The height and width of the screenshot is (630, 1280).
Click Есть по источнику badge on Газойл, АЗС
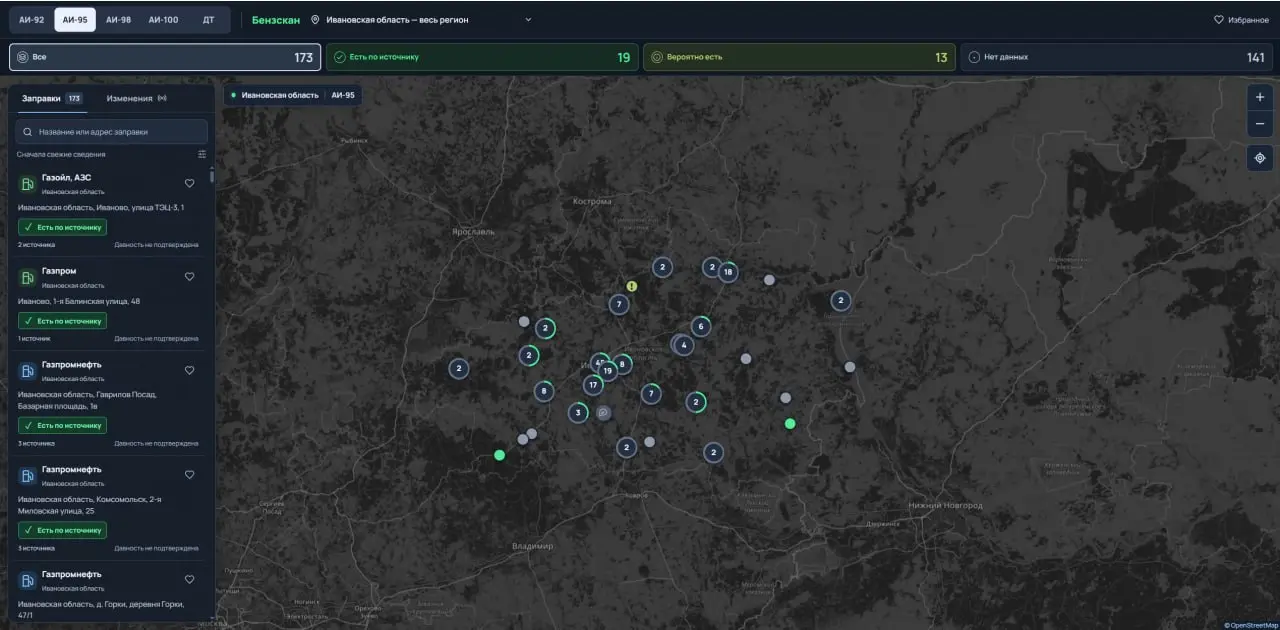click(62, 227)
